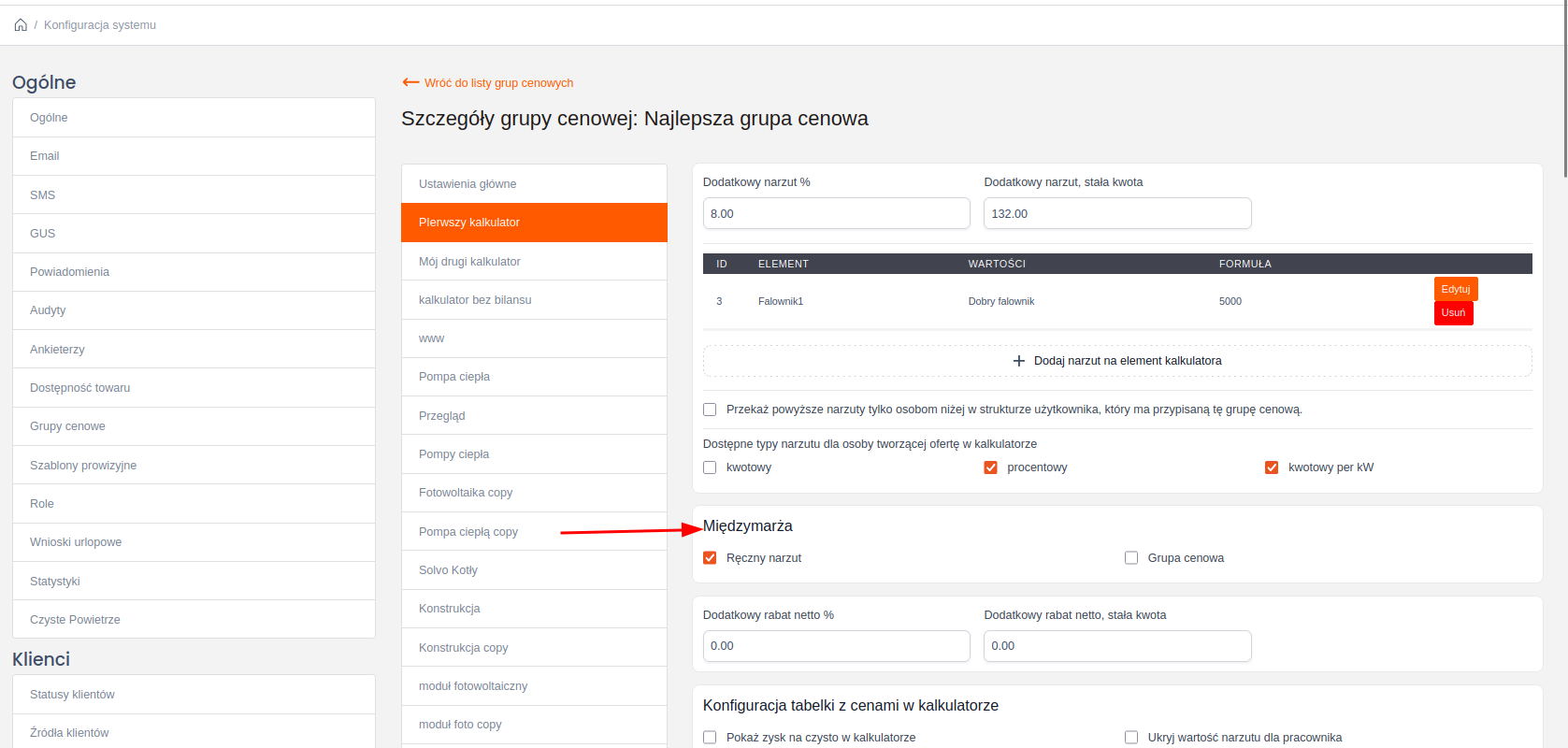This screenshot has width=1568, height=748.
Task: Click plus icon to add calculator element markup
Action: point(1019,361)
